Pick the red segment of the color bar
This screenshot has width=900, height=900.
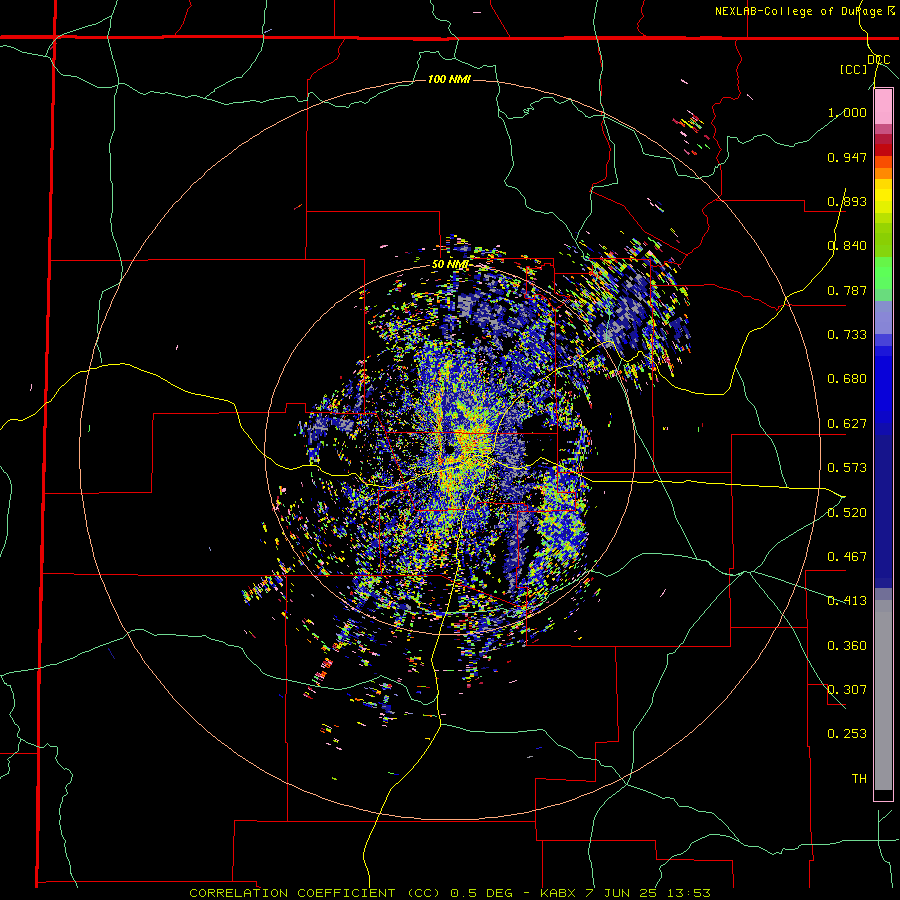[883, 149]
